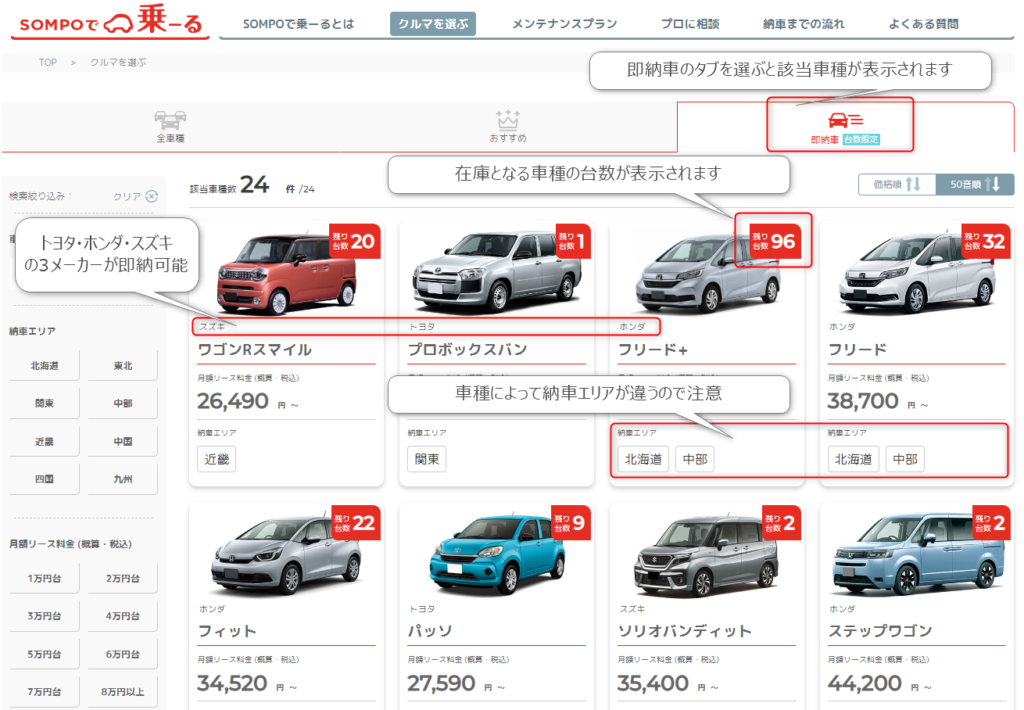Click the 残り台数 96 badge on フリード+
This screenshot has width=1024, height=710.
point(775,241)
